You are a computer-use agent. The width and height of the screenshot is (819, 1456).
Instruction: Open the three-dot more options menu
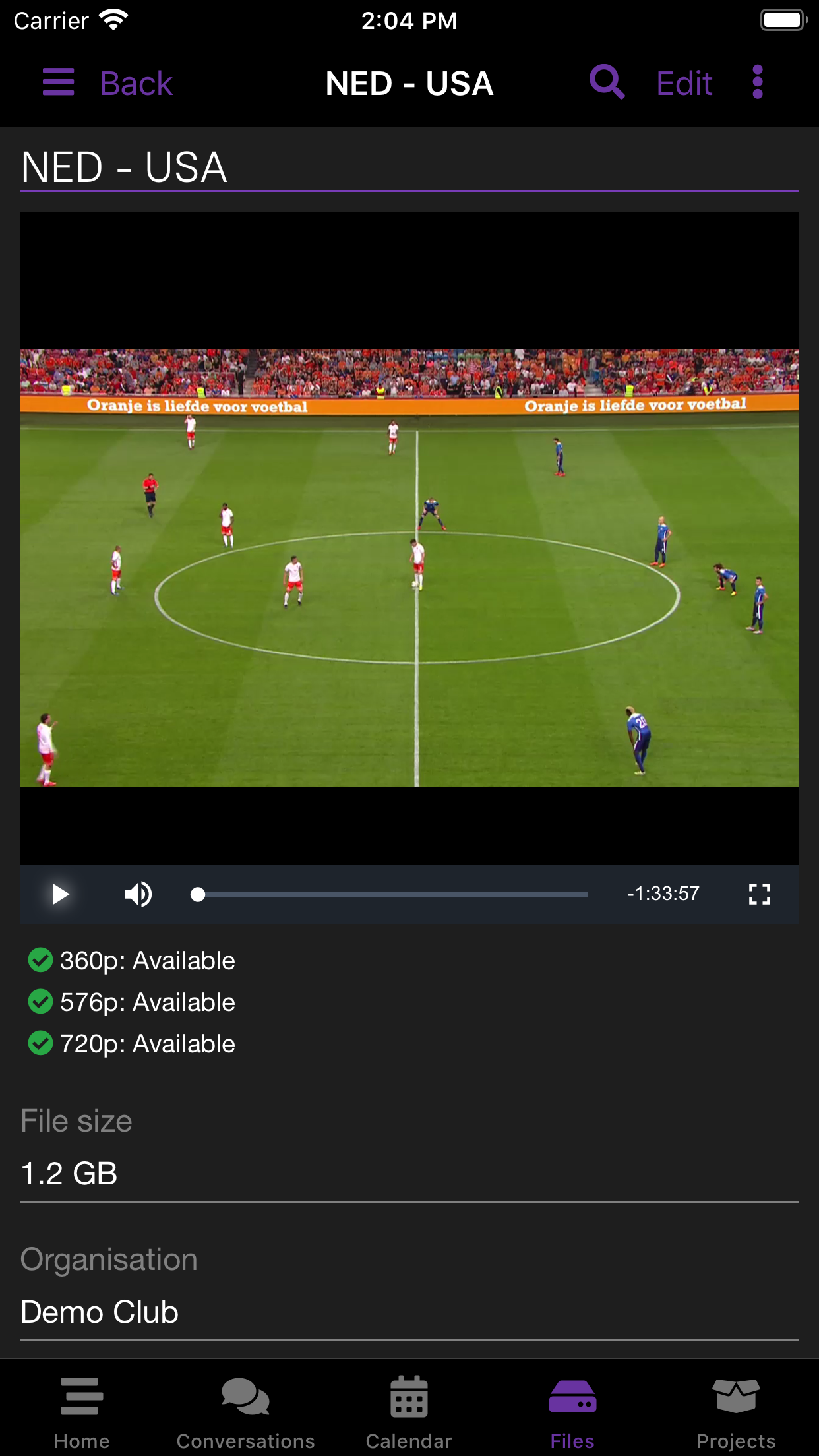pos(758,82)
